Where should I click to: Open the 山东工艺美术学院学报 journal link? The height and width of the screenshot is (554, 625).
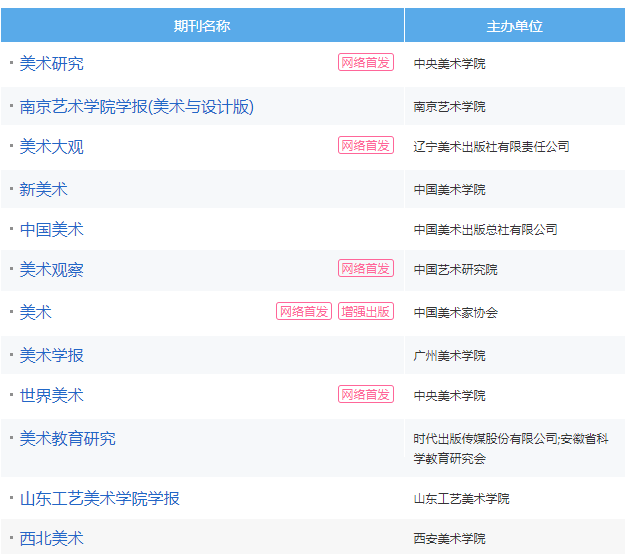tap(100, 499)
